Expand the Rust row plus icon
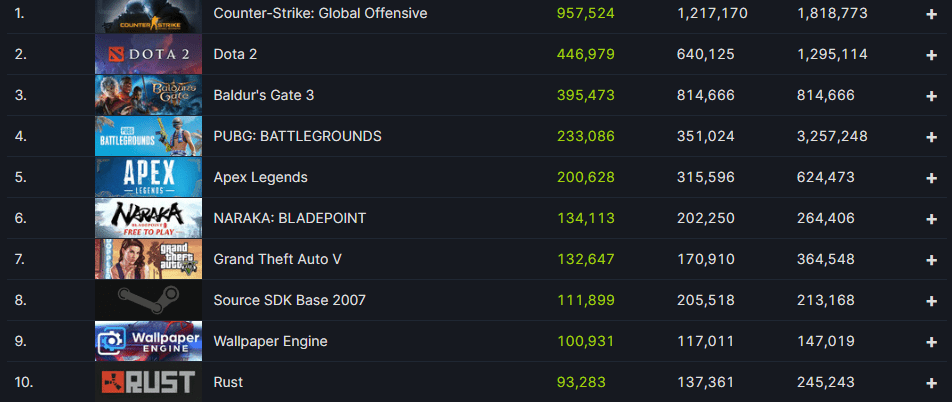Viewport: 952px width, 402px height. 931,383
